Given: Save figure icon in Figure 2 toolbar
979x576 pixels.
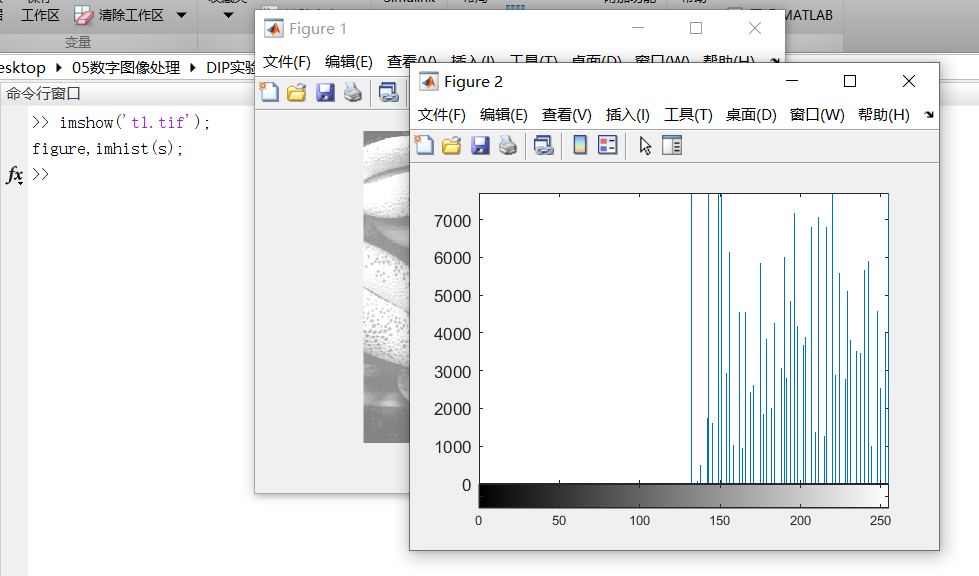Looking at the screenshot, I should [480, 146].
